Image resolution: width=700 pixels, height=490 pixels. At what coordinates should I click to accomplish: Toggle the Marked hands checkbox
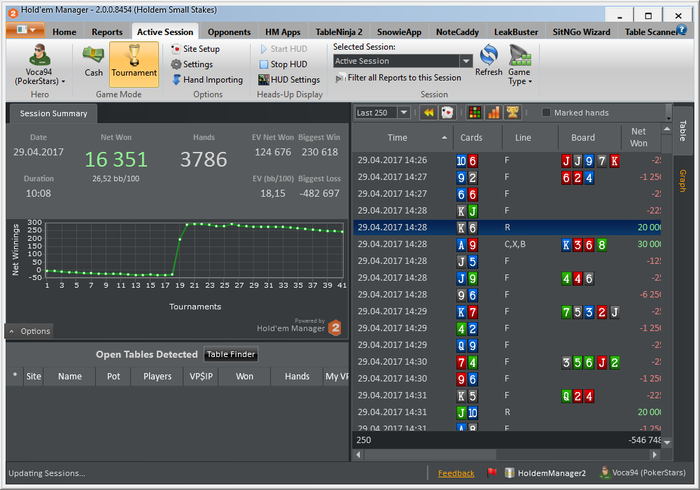tap(546, 113)
